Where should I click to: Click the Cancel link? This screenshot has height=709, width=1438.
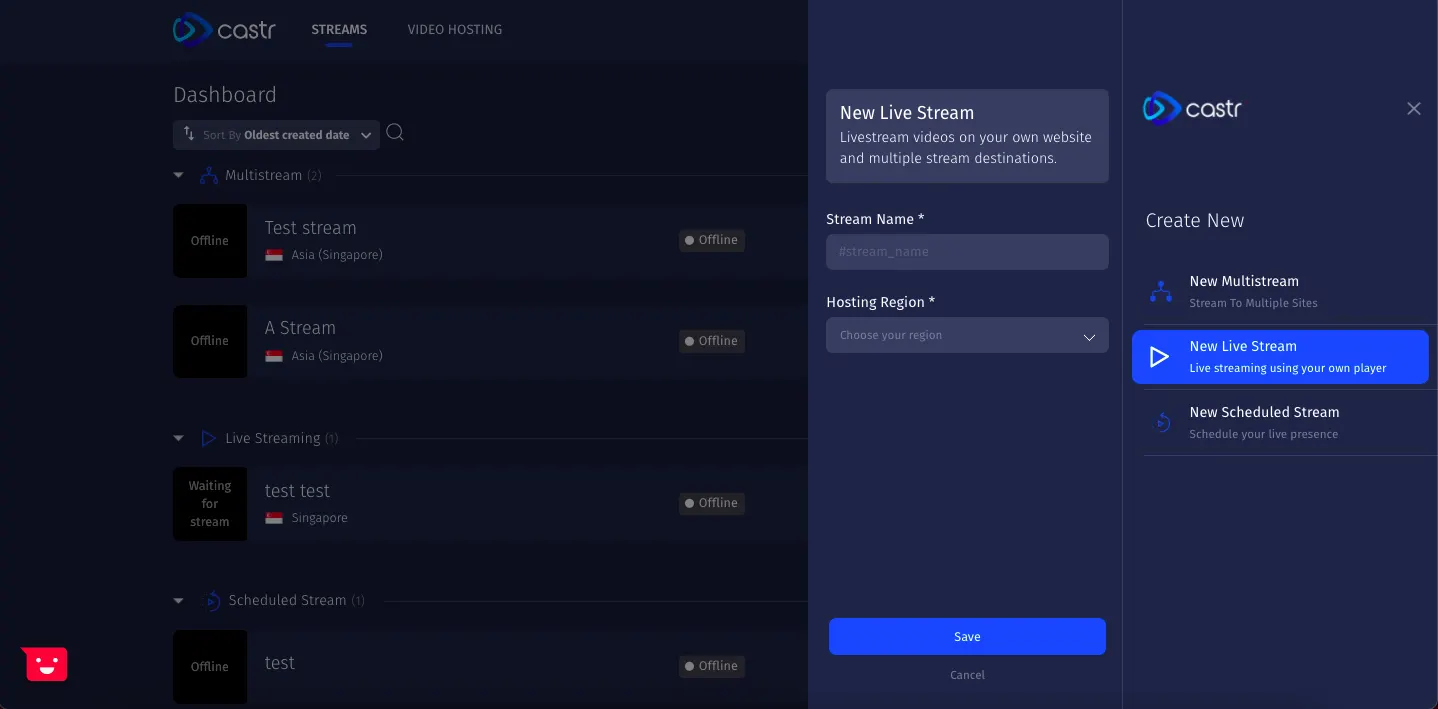tap(967, 675)
